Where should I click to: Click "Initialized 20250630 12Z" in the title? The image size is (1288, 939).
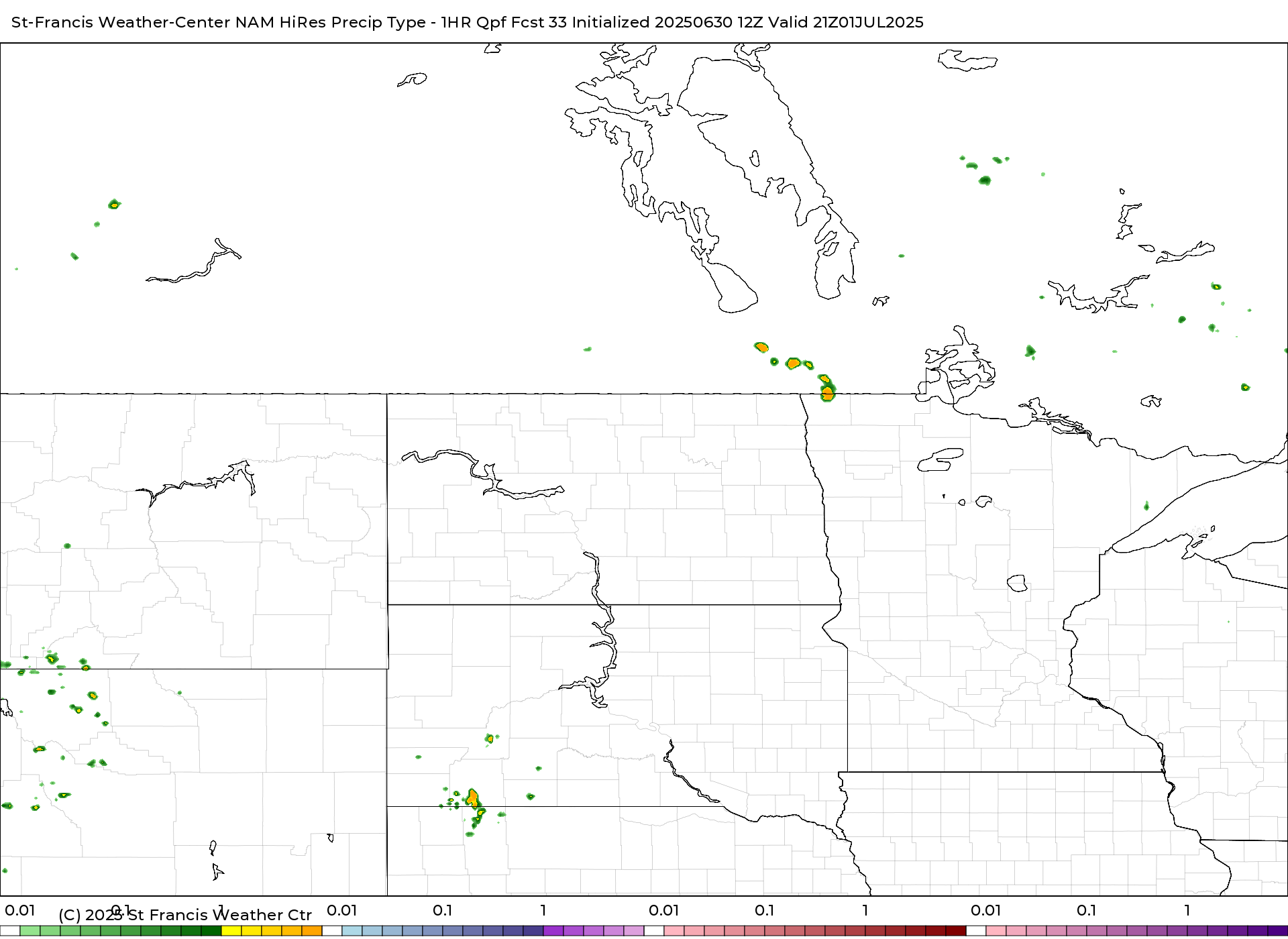[x=667, y=22]
